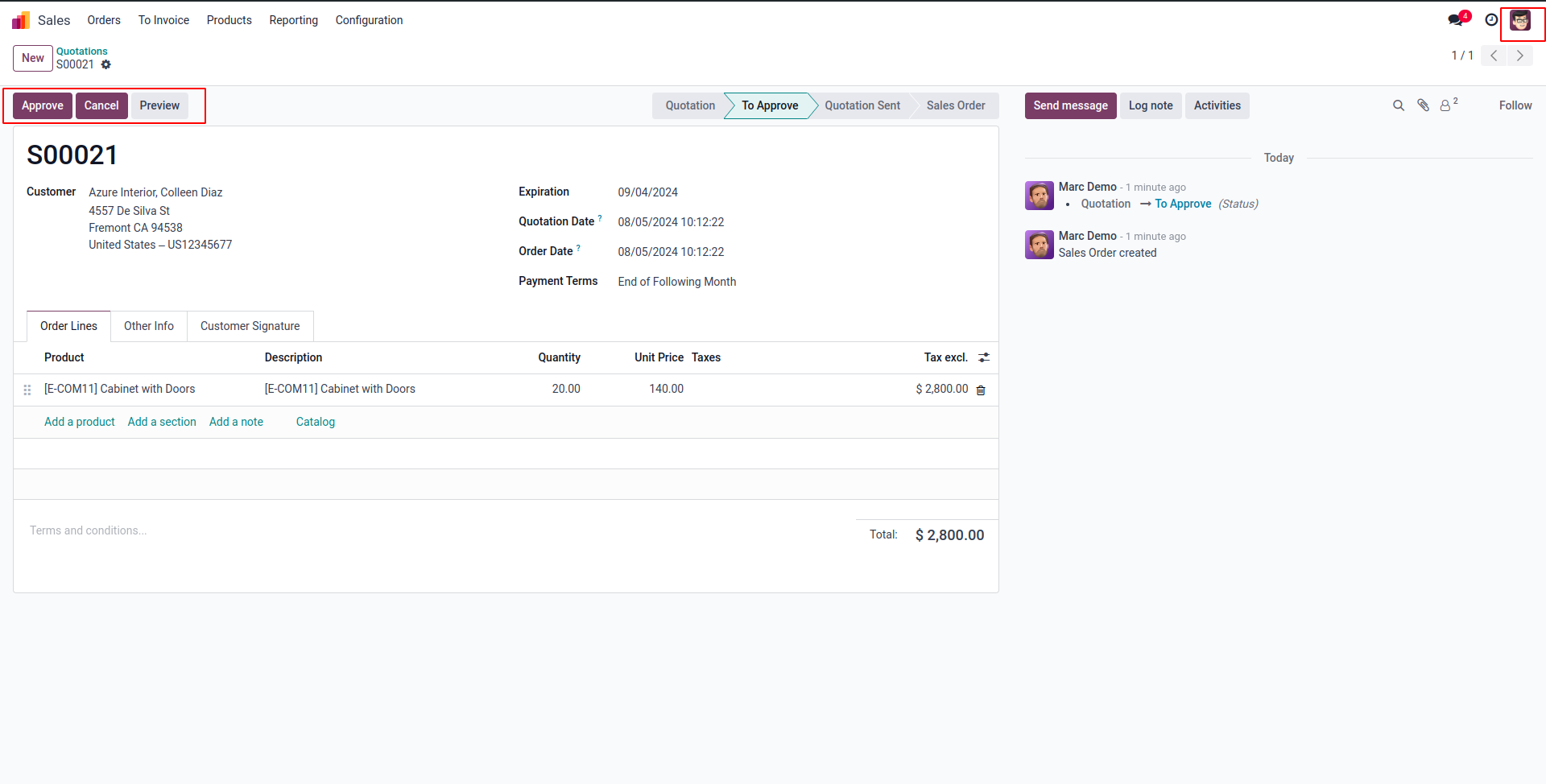Click the quantity value 20.00
The image size is (1546, 784).
coord(566,389)
